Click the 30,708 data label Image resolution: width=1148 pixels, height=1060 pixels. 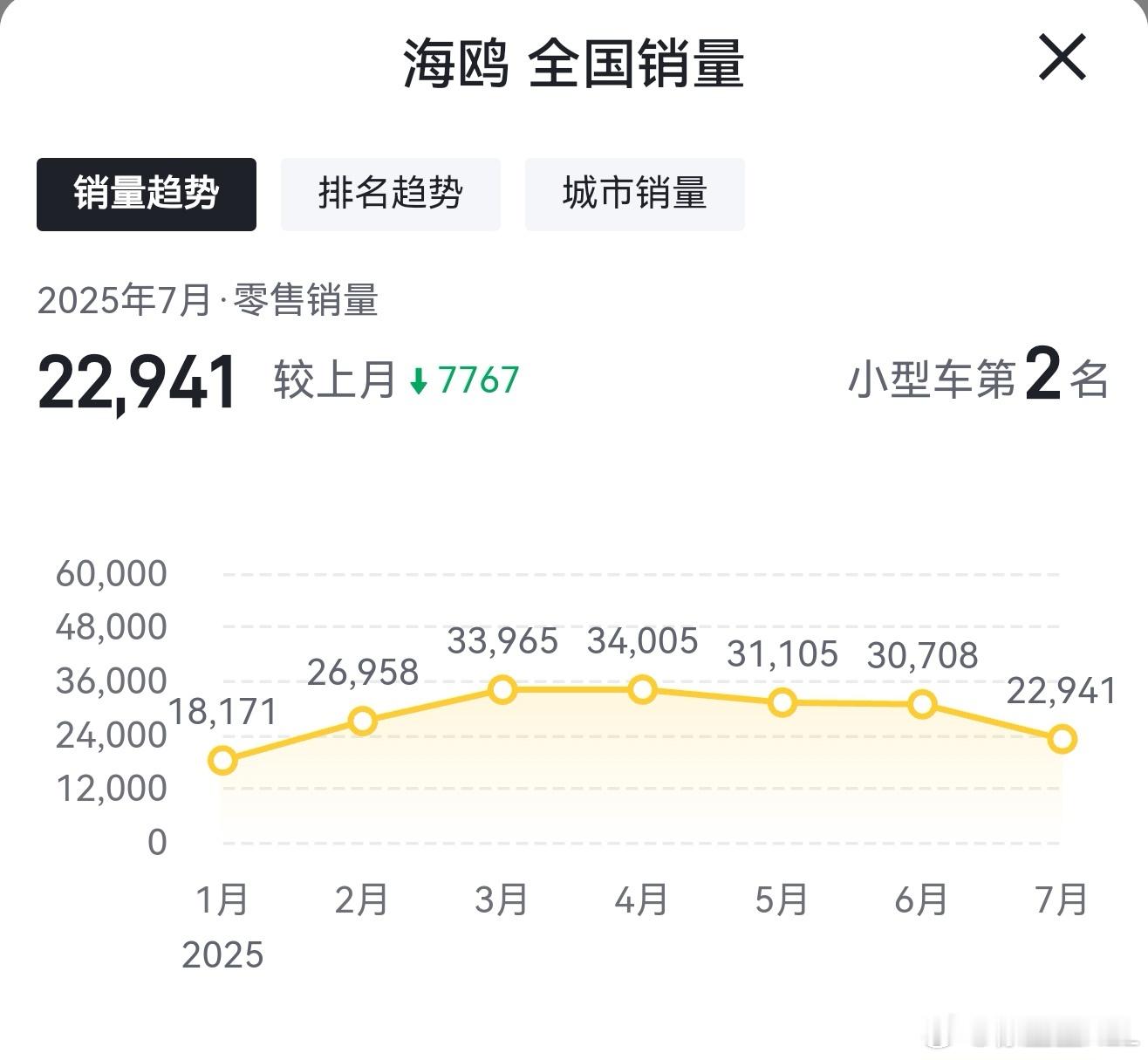point(923,656)
